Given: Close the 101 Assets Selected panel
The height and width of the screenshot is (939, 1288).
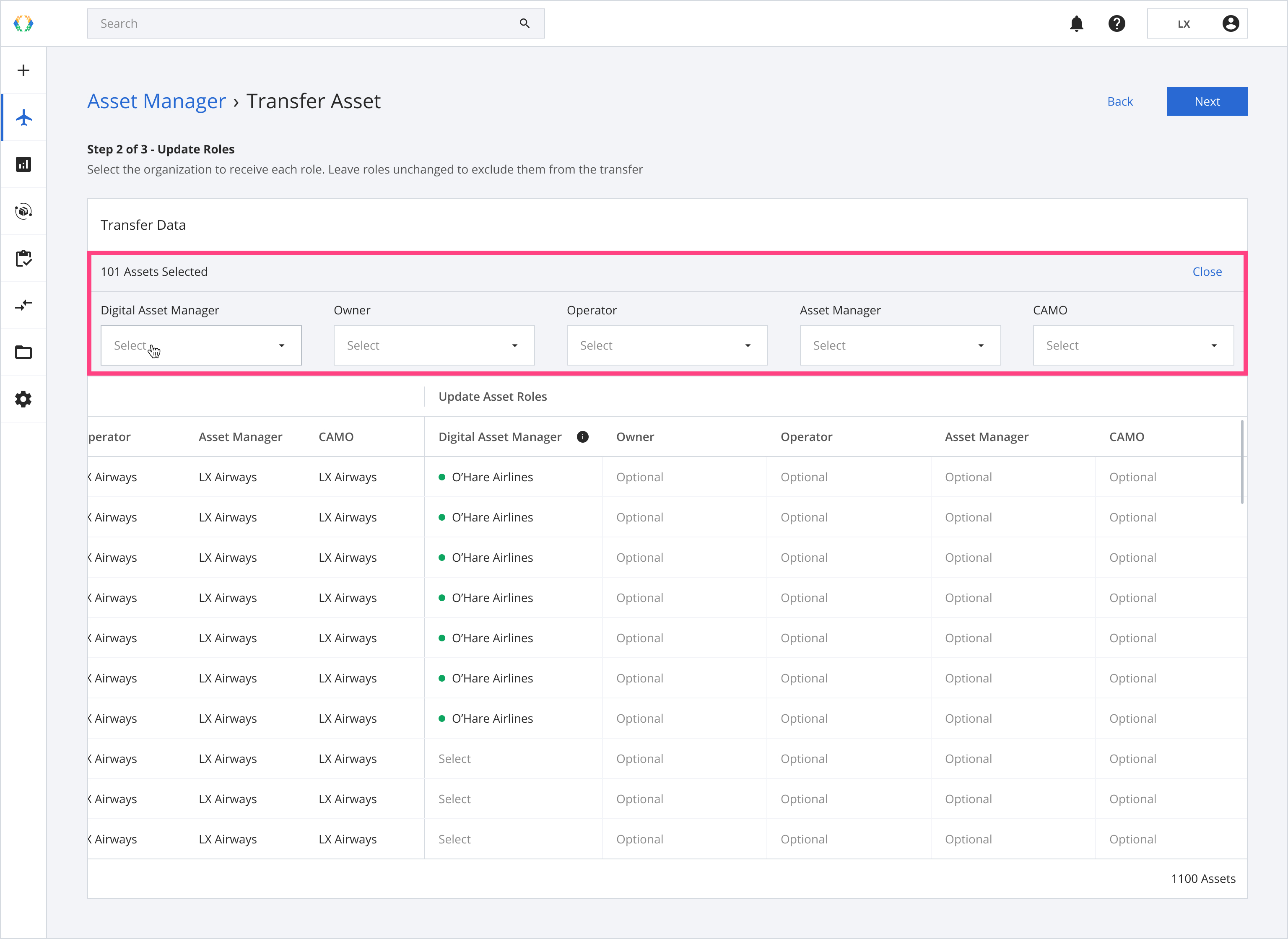Looking at the screenshot, I should (x=1207, y=272).
